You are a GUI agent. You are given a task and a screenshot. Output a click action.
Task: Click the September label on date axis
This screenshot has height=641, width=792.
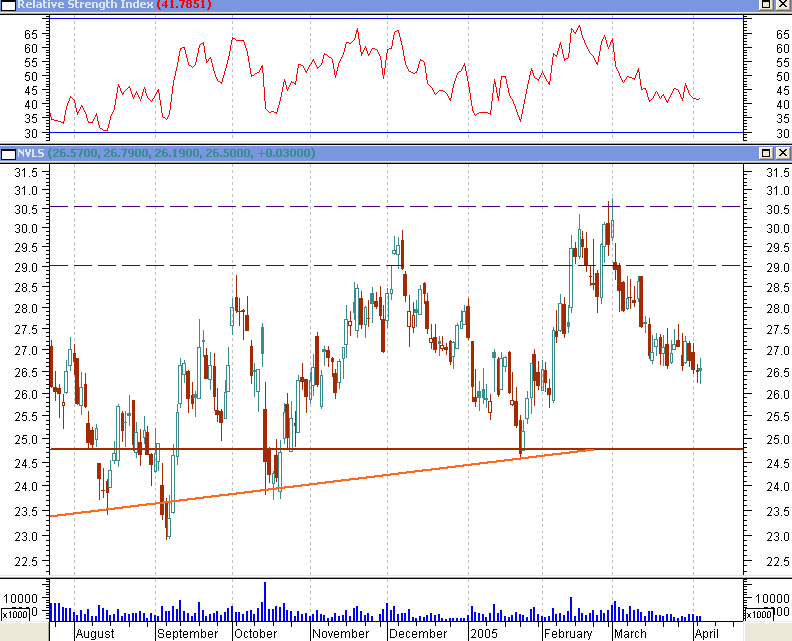[x=187, y=633]
